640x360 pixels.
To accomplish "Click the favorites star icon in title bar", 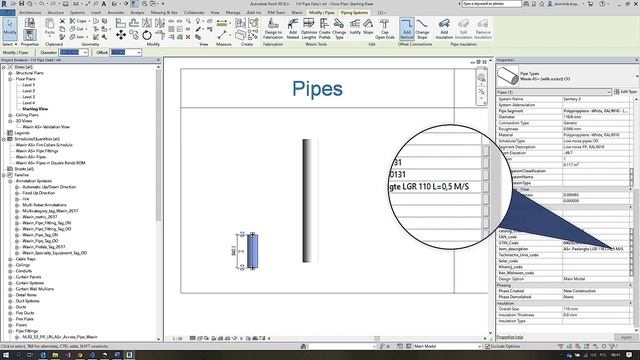I will [542, 4].
